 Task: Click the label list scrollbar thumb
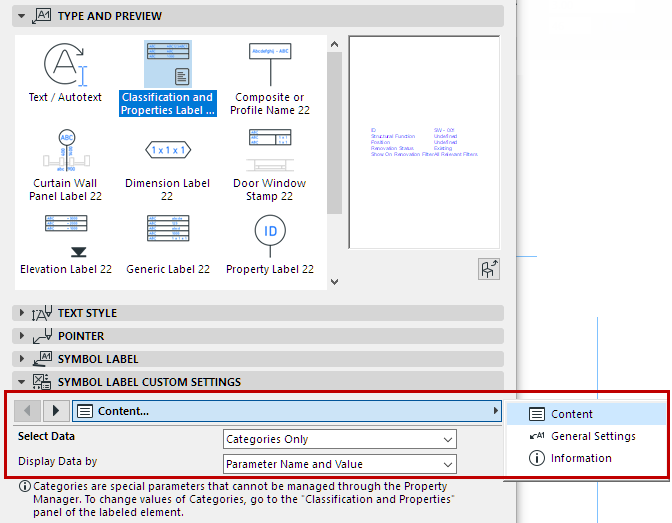(x=334, y=133)
